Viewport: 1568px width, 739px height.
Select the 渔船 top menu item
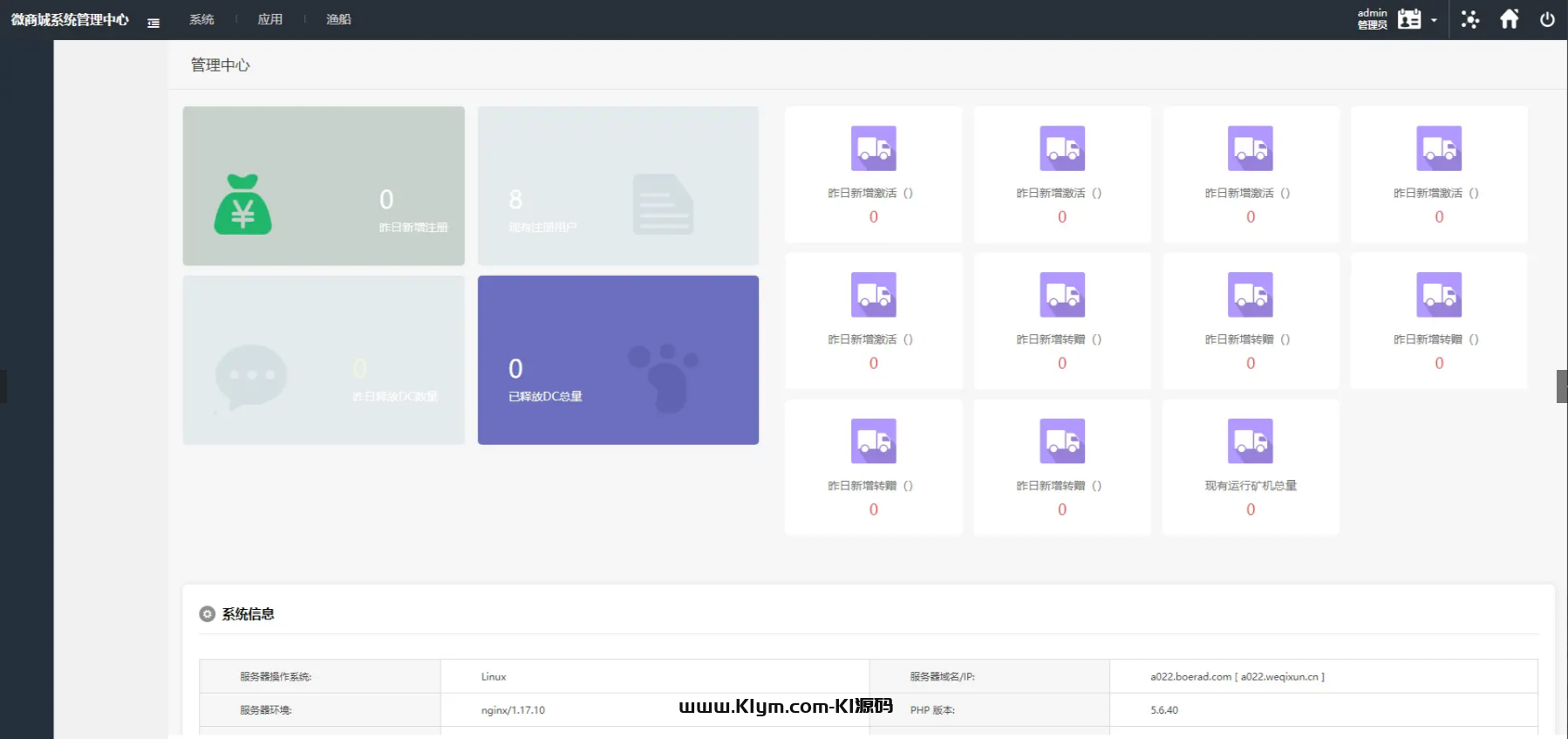[338, 19]
